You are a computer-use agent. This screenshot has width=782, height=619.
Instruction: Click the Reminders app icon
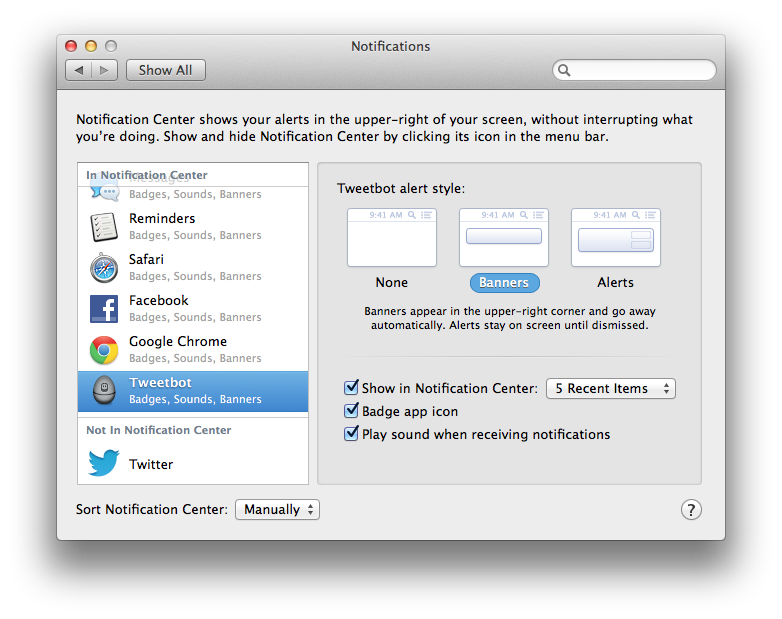point(104,227)
